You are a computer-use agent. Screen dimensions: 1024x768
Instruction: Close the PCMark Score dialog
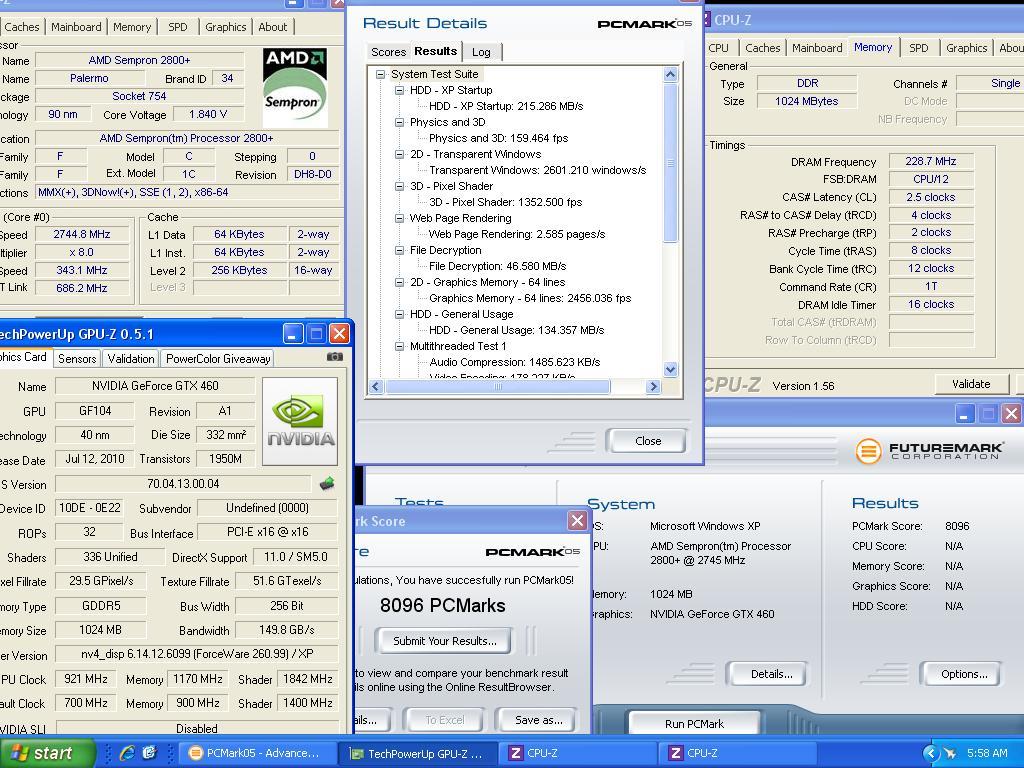point(577,520)
